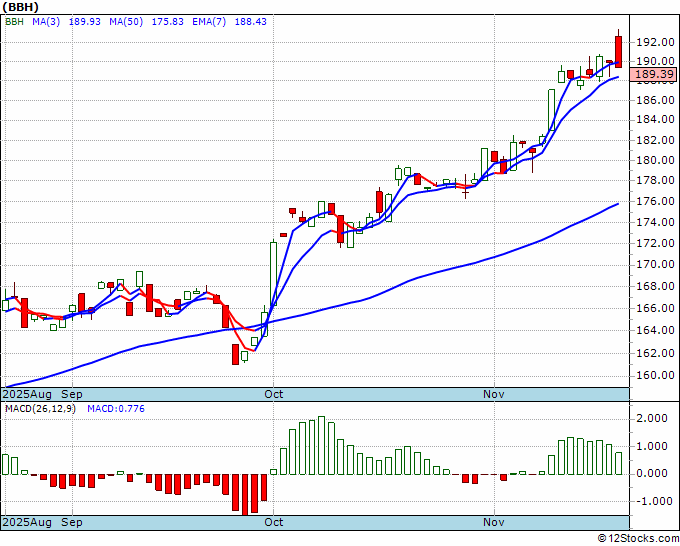Click the lowest red MACD histogram bar

[245, 494]
